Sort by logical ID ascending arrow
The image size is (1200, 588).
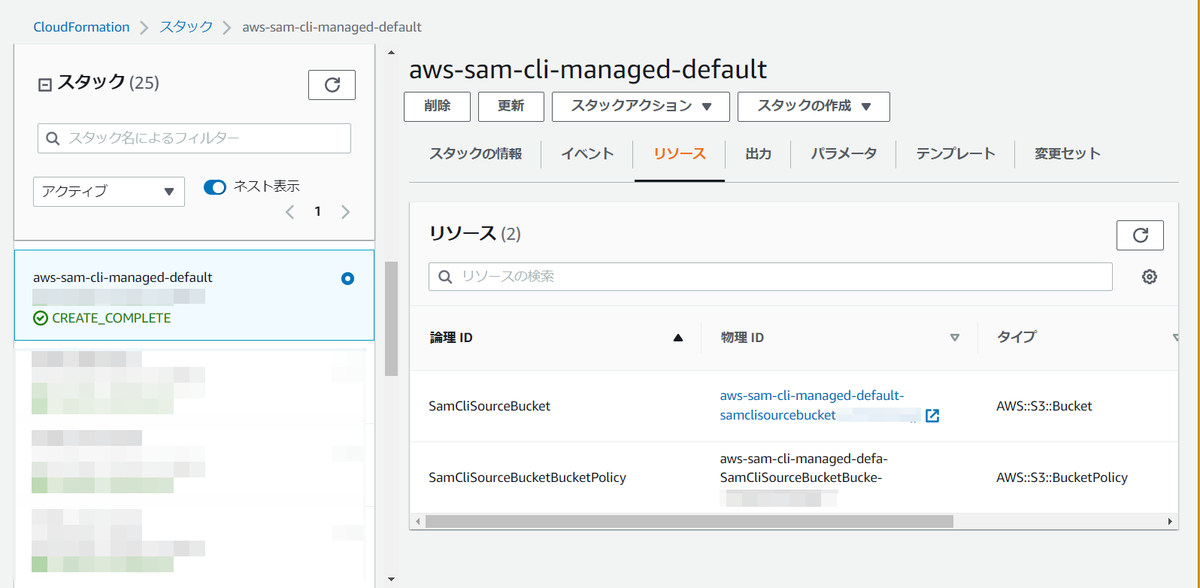pyautogui.click(x=678, y=338)
